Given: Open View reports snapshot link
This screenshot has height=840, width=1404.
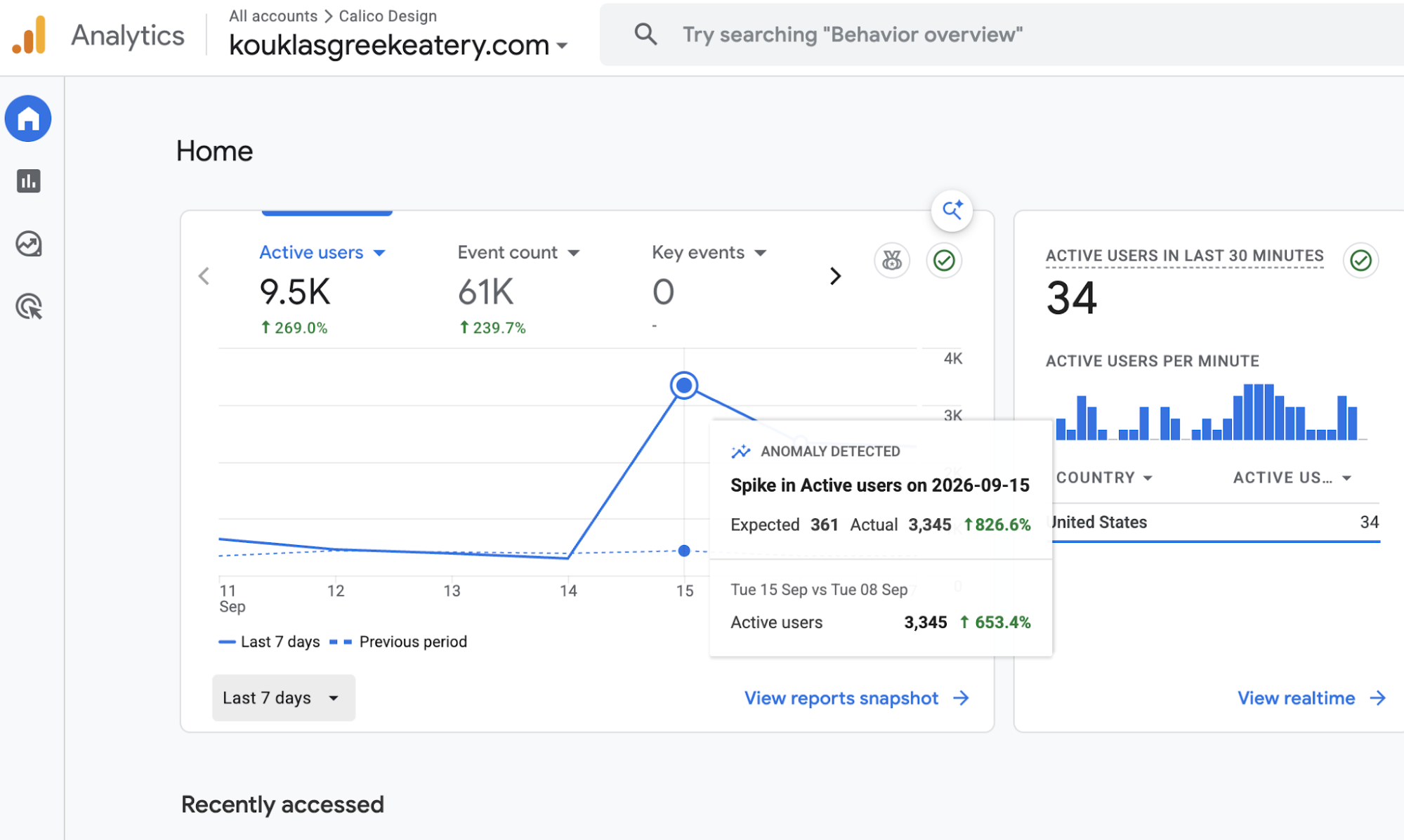Looking at the screenshot, I should (x=857, y=698).
